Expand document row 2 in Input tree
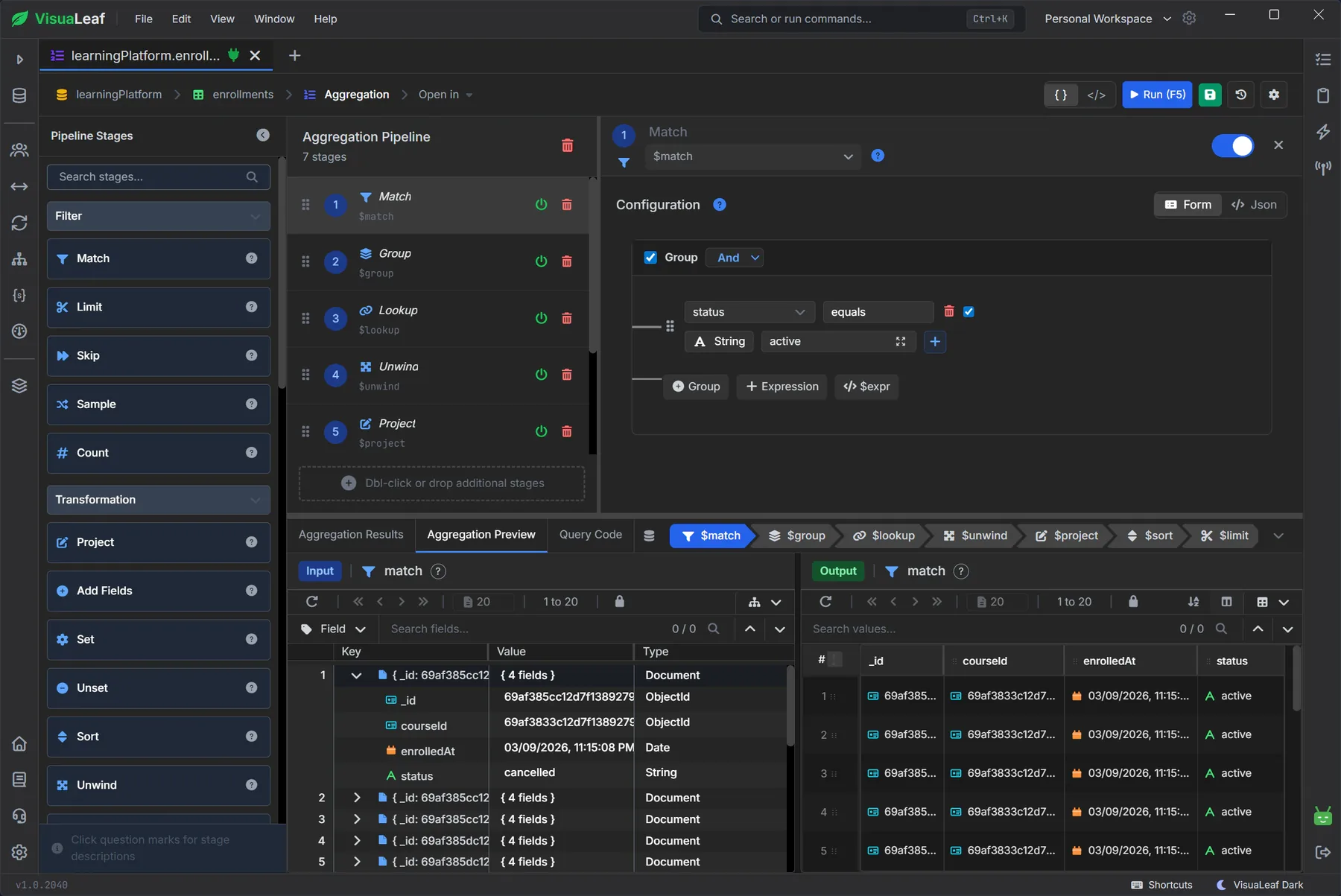This screenshot has height=896, width=1341. tap(357, 798)
